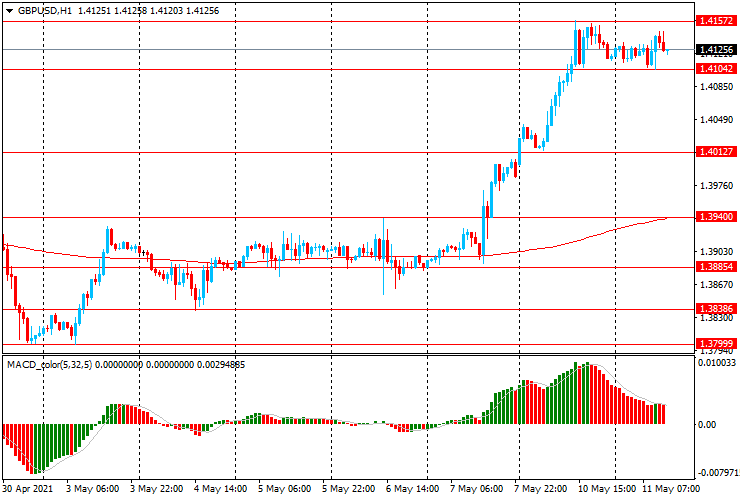Click the 1.37999 level price tag
The width and height of the screenshot is (740, 500).
pyautogui.click(x=716, y=343)
